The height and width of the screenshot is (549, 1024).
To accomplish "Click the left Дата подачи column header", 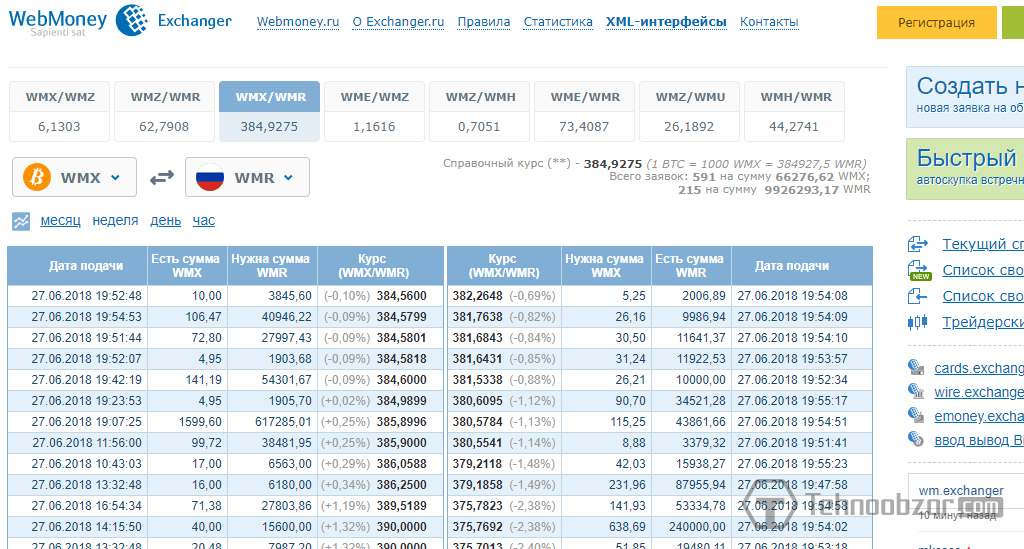I will 78,266.
